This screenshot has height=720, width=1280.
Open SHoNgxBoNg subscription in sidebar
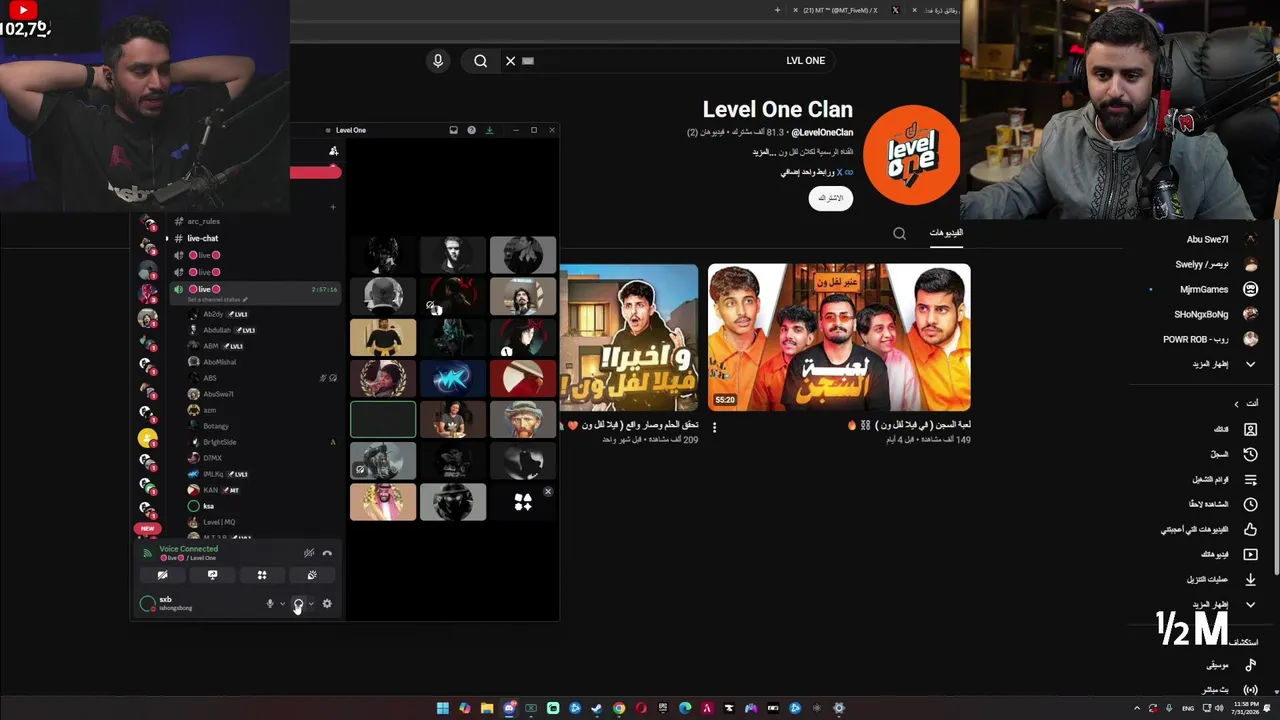pos(1215,314)
